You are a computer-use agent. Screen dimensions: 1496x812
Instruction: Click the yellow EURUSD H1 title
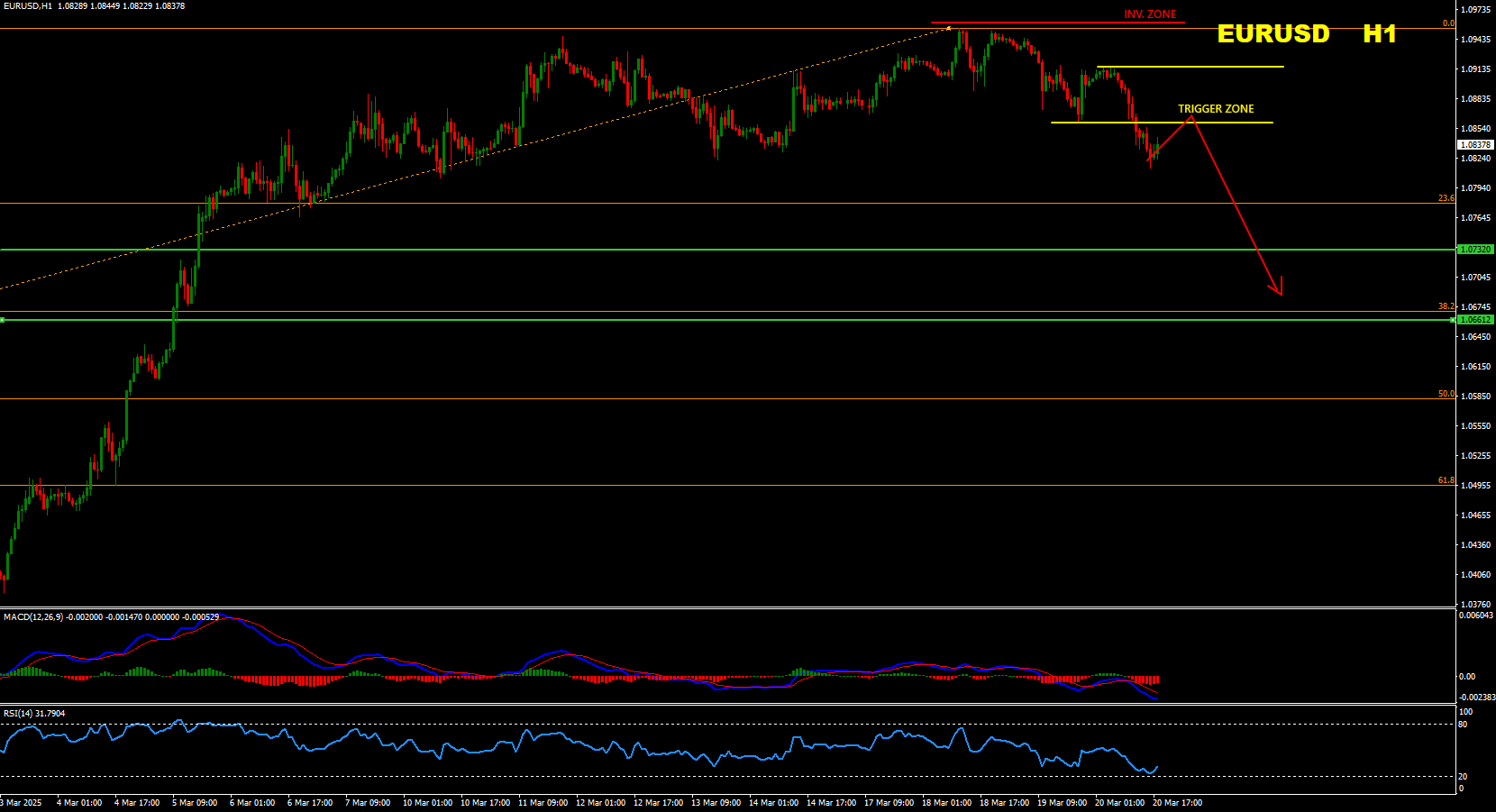click(x=1305, y=34)
